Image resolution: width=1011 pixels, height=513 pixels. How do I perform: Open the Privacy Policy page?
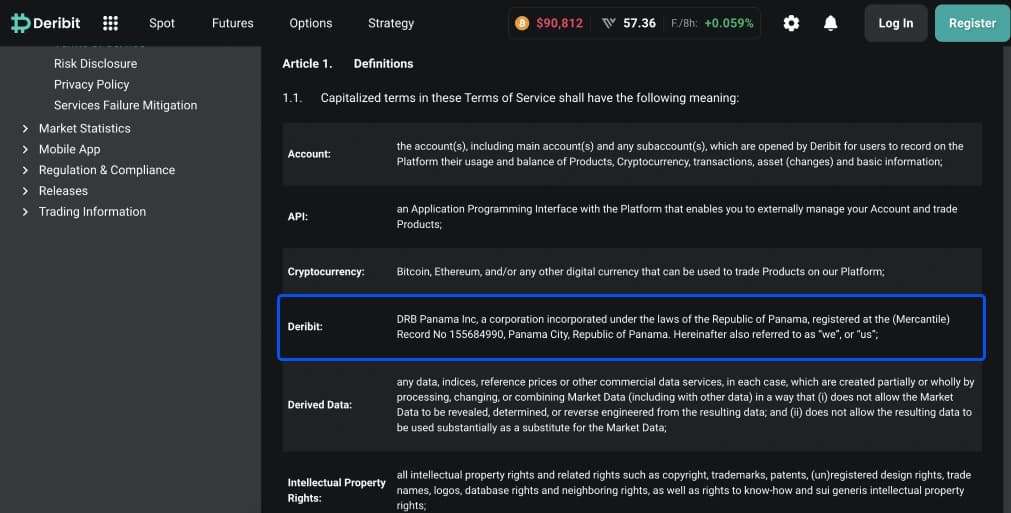click(92, 84)
